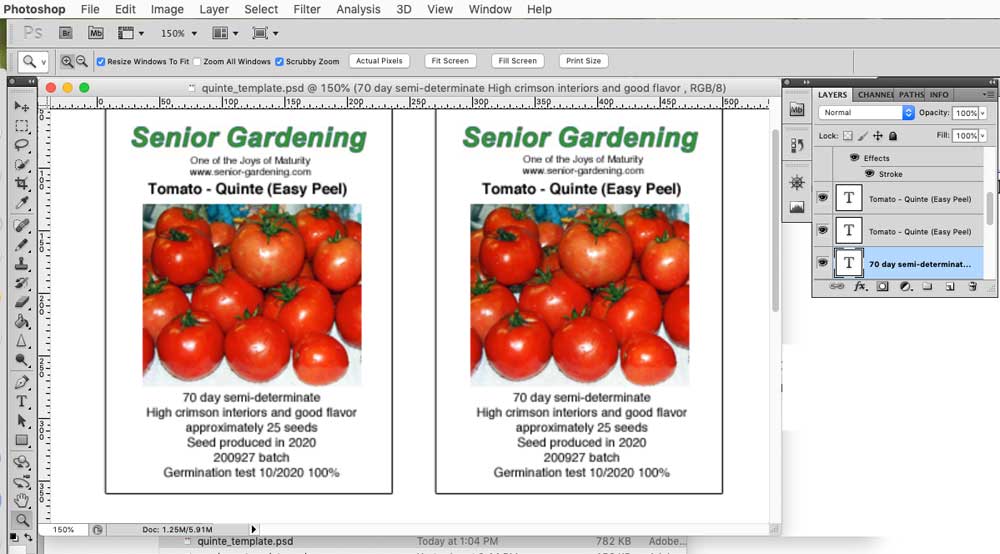Click the link layers icon

tap(837, 287)
